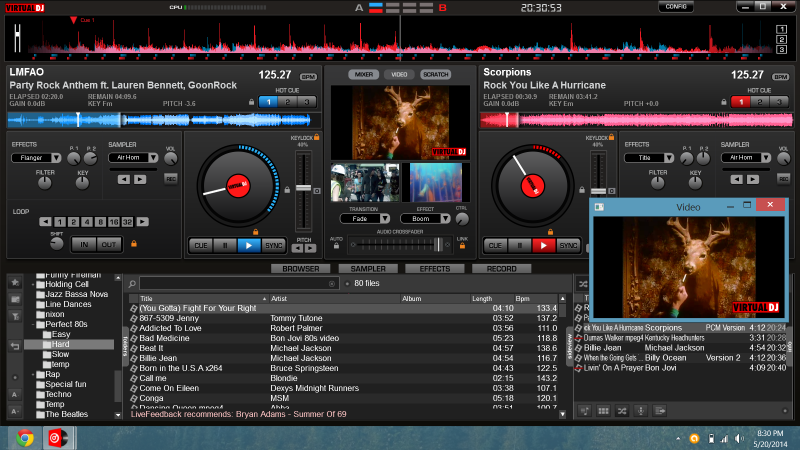
Task: Click the favorites star sidebar icon
Action: pyautogui.click(x=15, y=282)
